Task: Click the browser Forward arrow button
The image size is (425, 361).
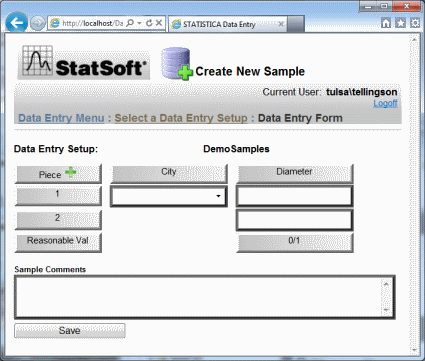Action: (37, 23)
